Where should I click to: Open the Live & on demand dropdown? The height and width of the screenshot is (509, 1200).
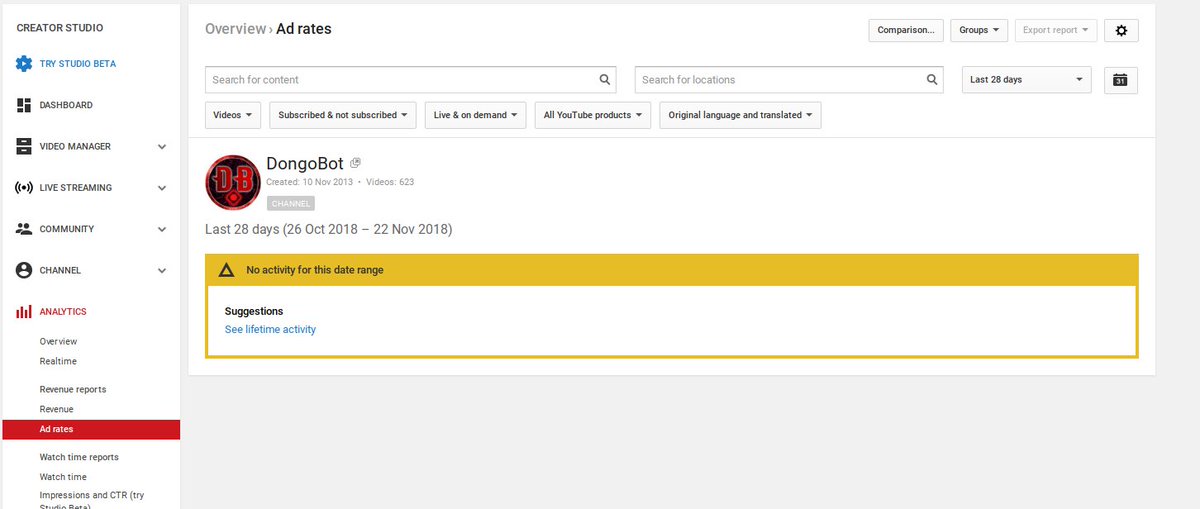coord(476,115)
